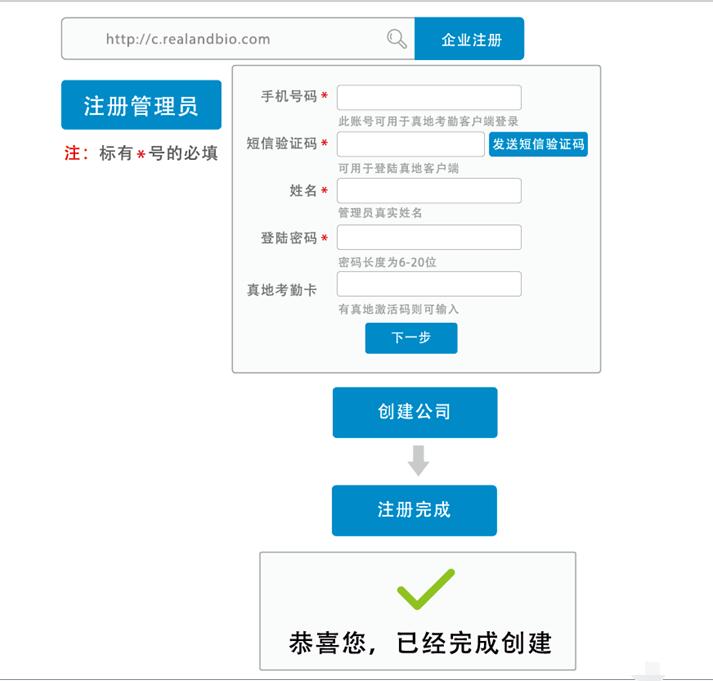Click the 企业注册 button

point(469,39)
